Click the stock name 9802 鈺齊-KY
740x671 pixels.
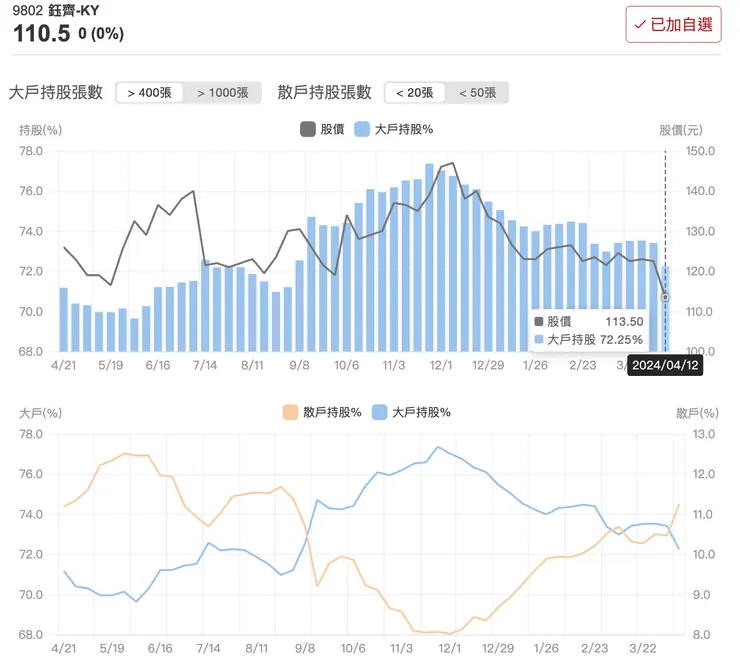[x=56, y=10]
